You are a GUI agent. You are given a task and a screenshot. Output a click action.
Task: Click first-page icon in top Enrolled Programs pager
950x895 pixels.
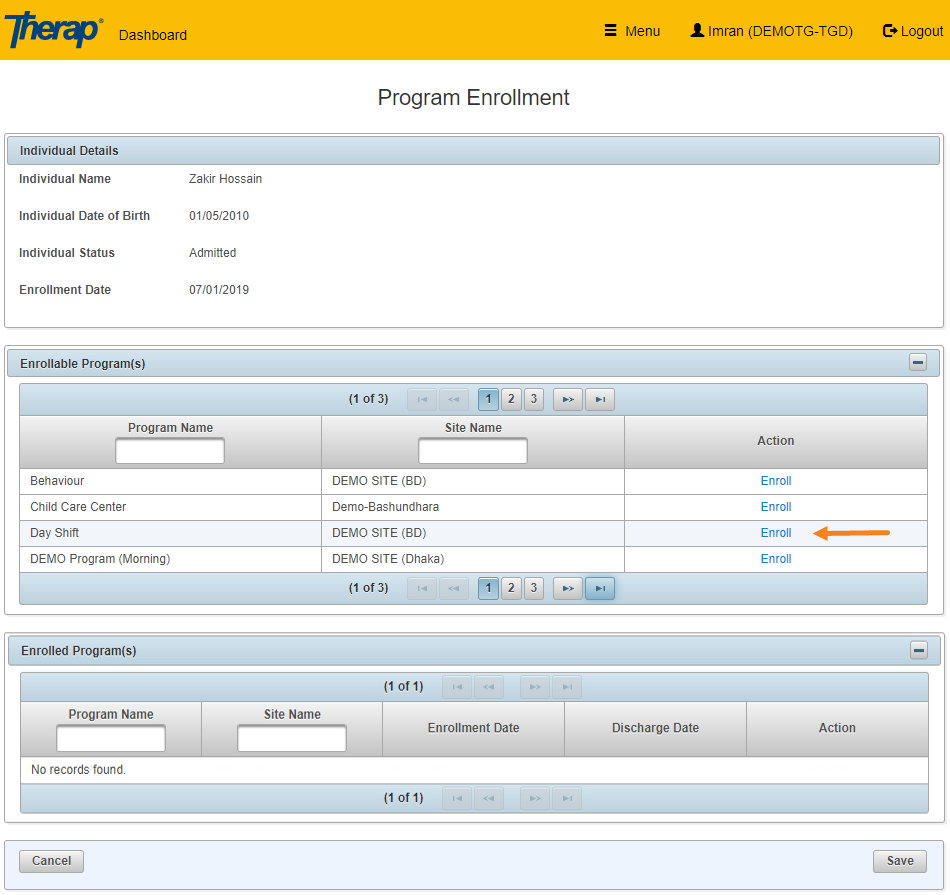457,687
